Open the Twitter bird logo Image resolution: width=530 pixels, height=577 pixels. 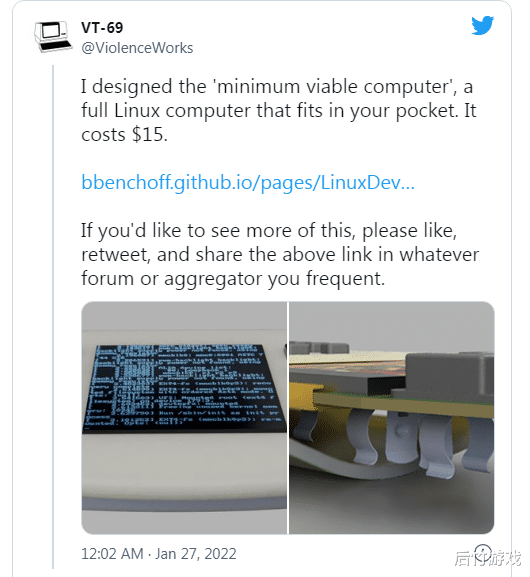point(483,25)
